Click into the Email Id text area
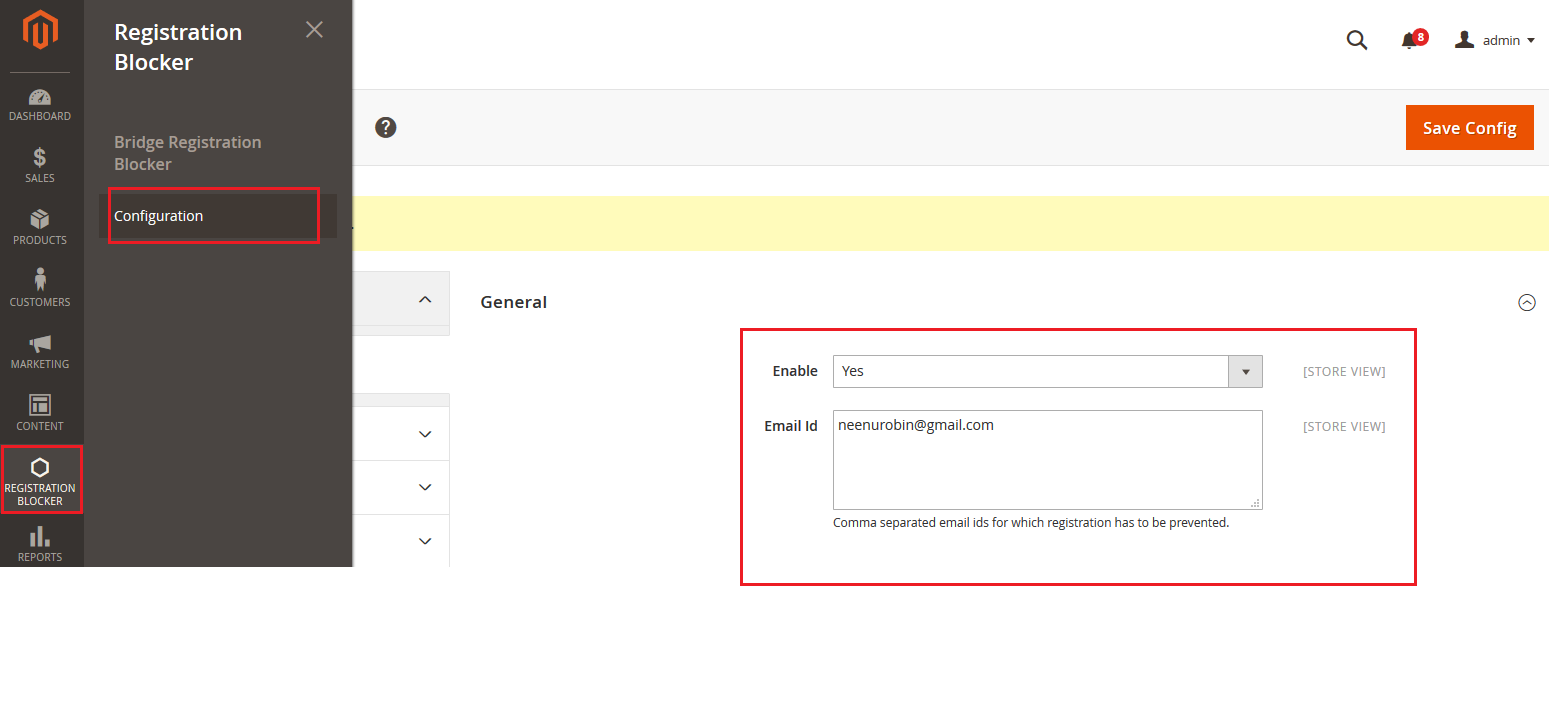 point(1047,460)
